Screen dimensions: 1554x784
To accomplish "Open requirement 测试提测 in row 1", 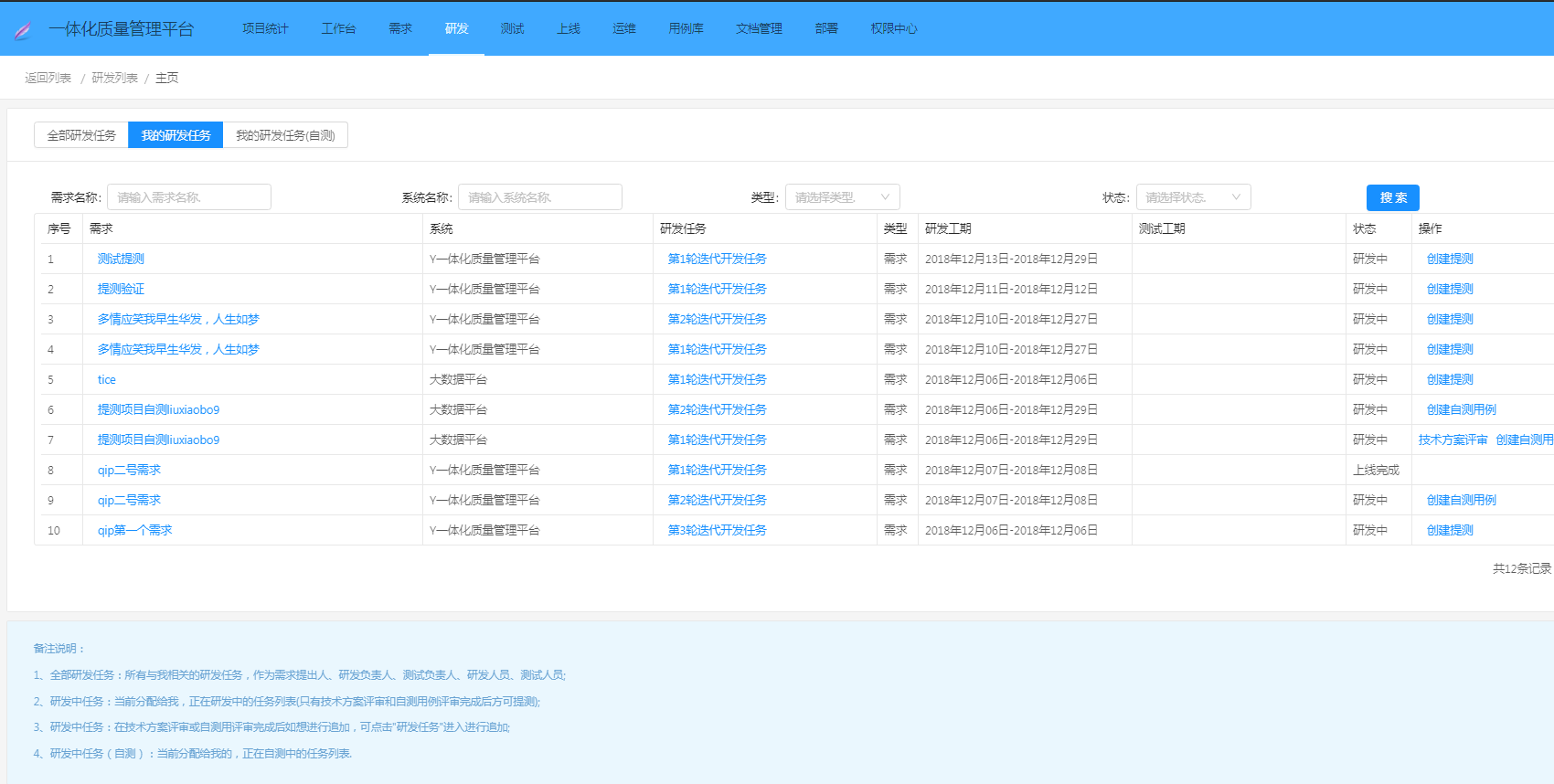I will (121, 259).
